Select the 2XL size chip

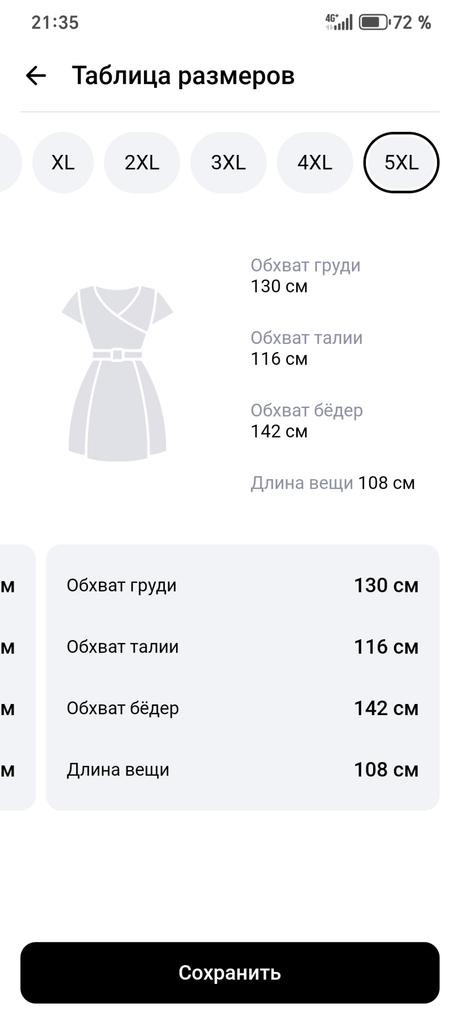pos(142,163)
